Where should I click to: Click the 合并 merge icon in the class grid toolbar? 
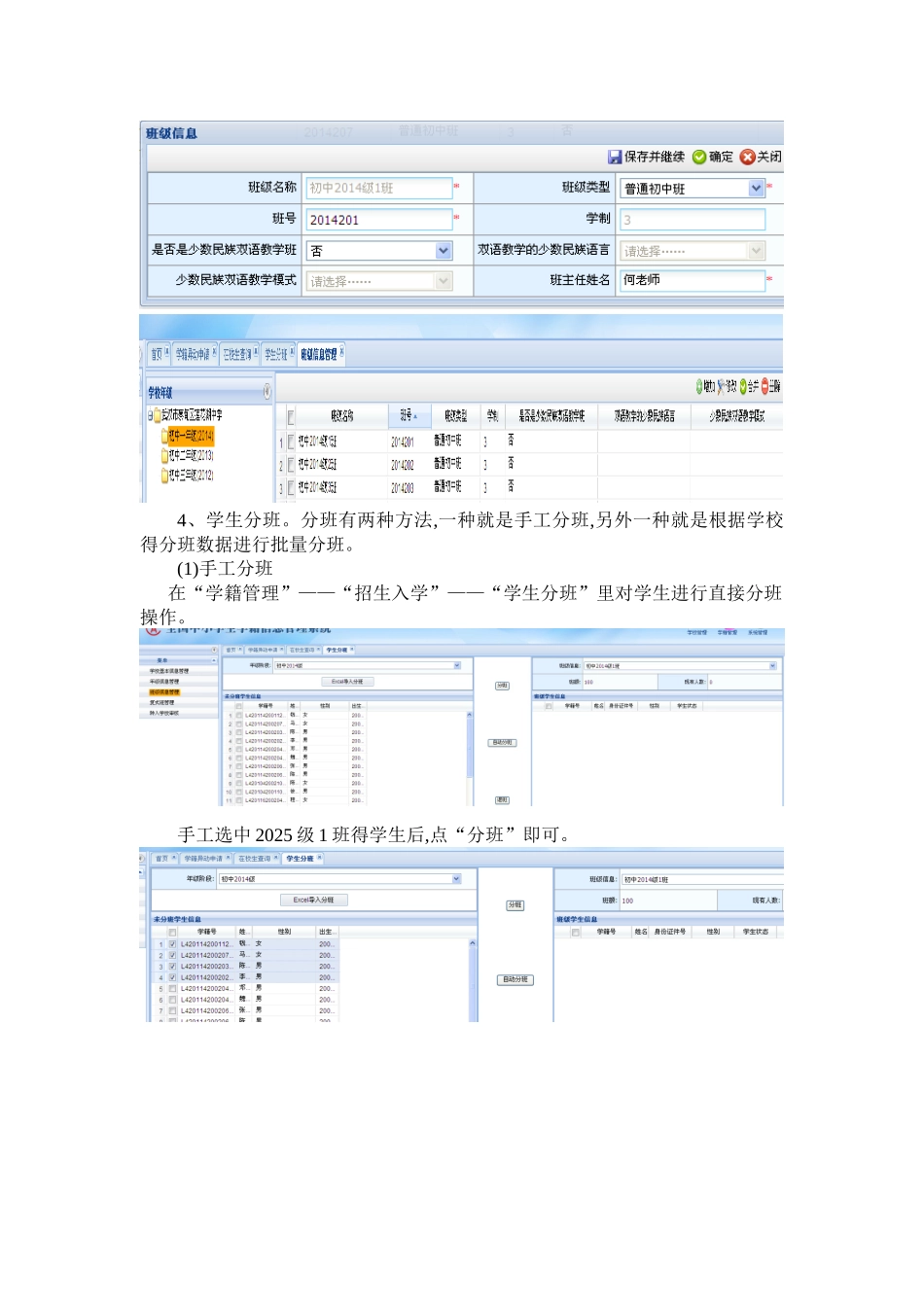[743, 387]
